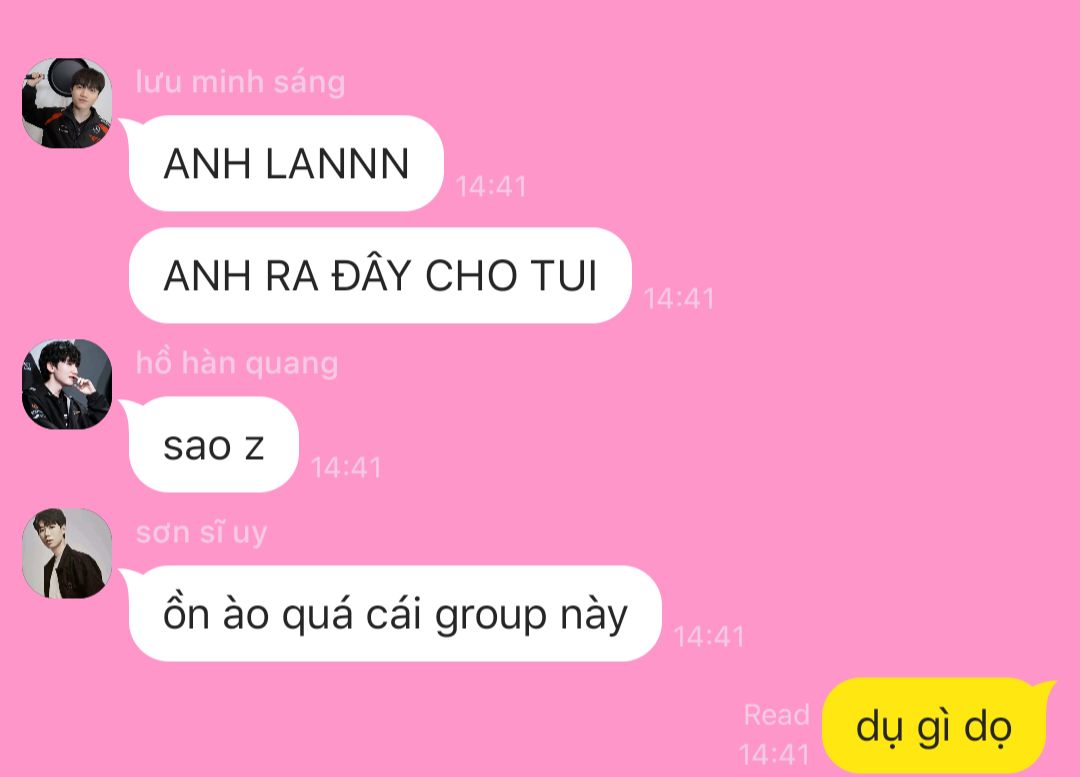Screen dimensions: 1080x777
Task: Click the word 'LANNN' in first bubble
Action: point(338,164)
